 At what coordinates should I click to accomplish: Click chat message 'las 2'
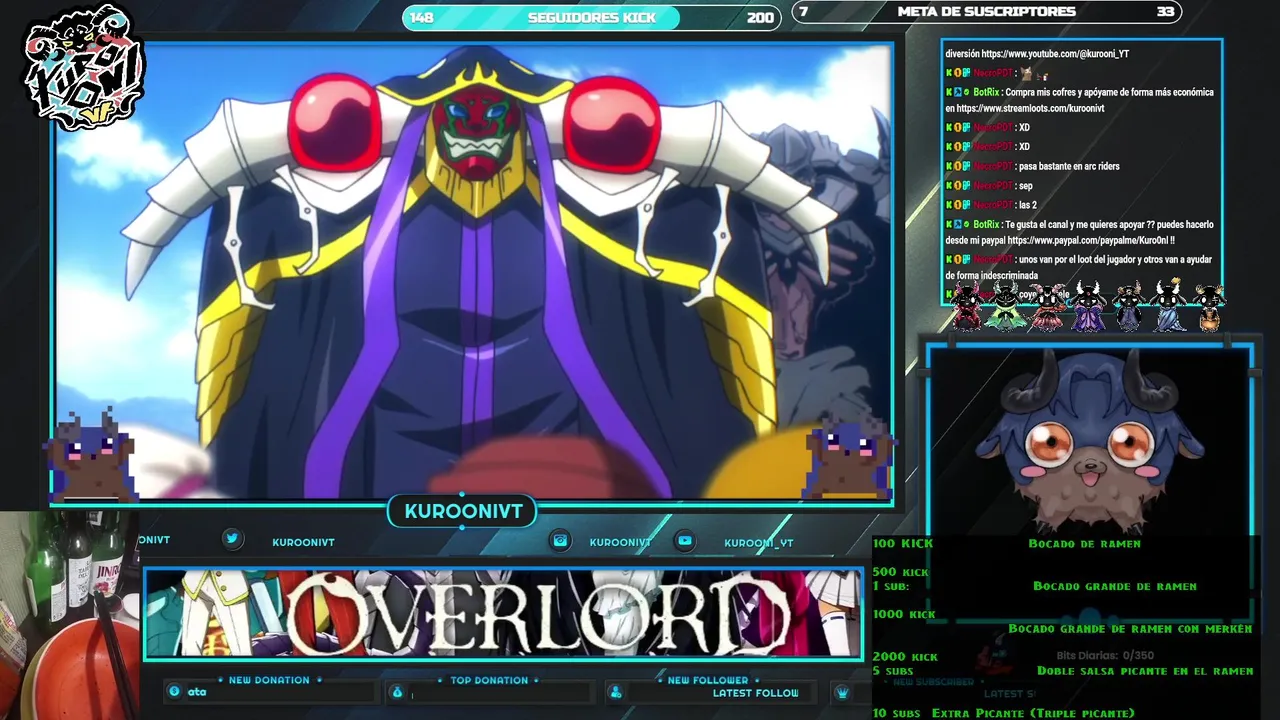[x=1027, y=205]
